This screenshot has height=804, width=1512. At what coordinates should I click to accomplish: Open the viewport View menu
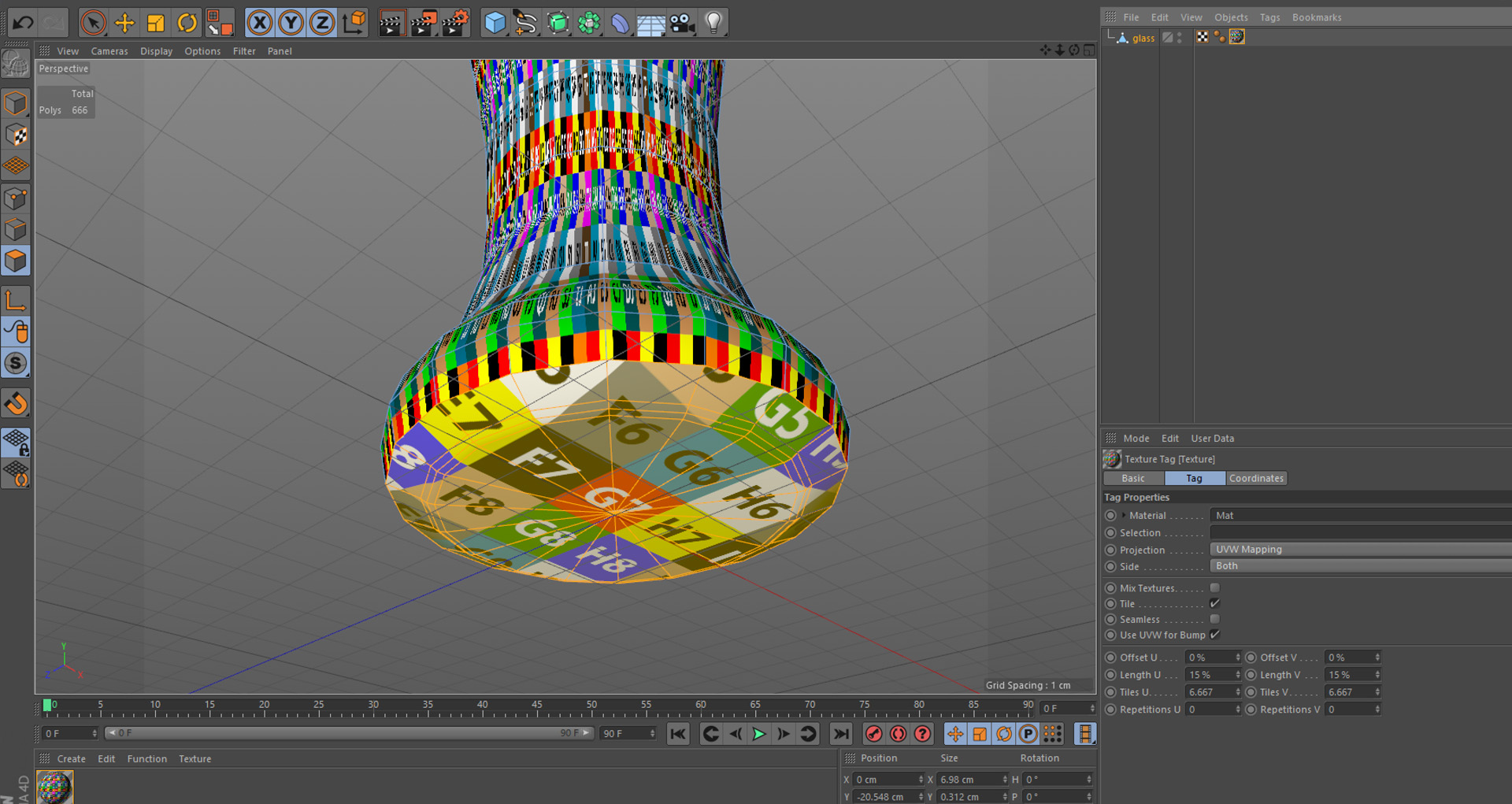pyautogui.click(x=68, y=51)
